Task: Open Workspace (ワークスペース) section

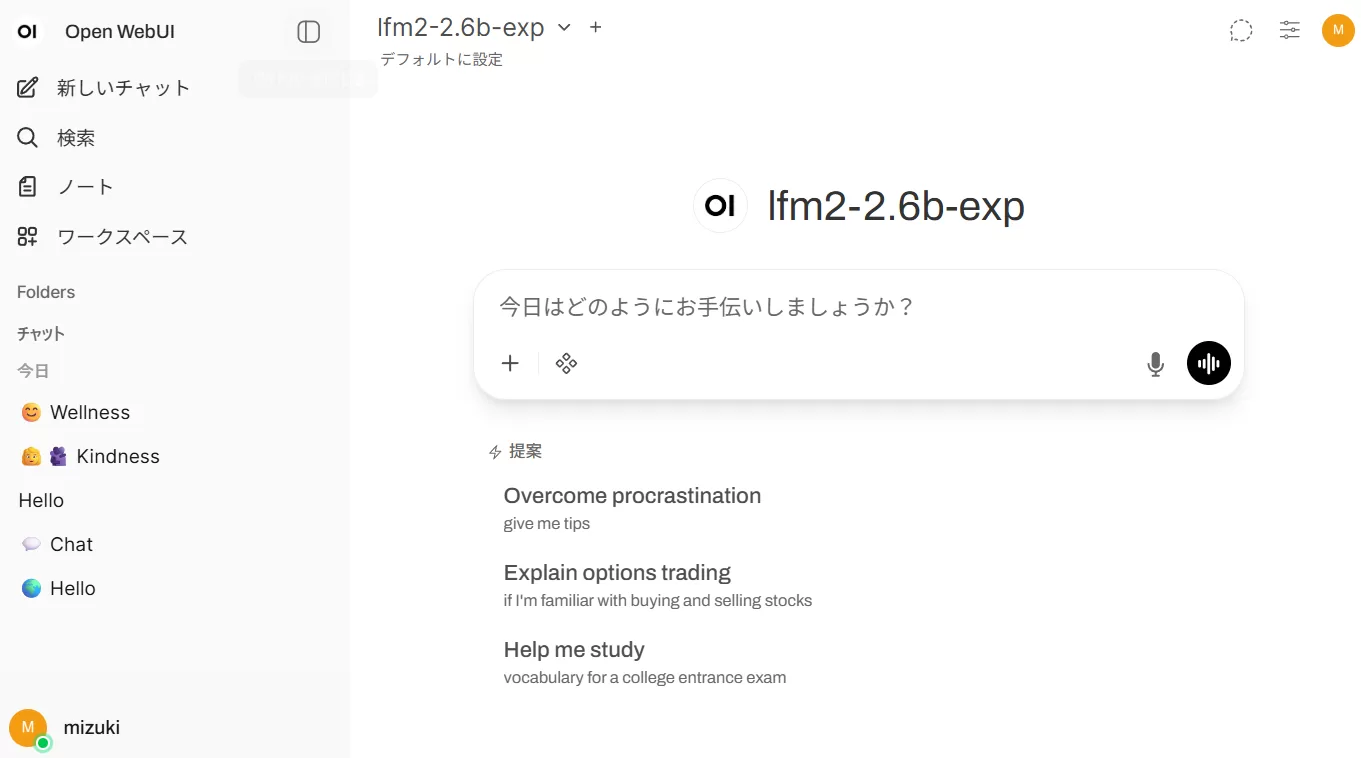Action: pyautogui.click(x=122, y=237)
